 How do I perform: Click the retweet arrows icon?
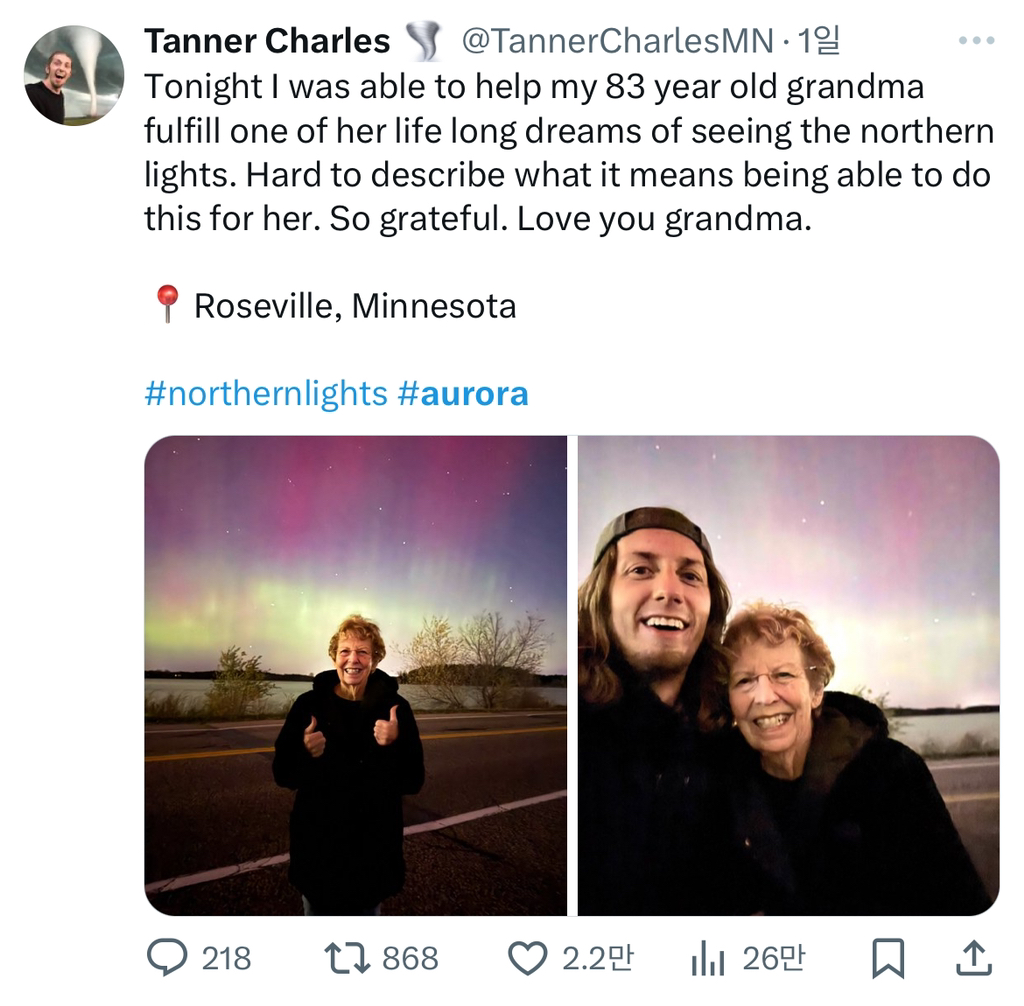tap(347, 958)
